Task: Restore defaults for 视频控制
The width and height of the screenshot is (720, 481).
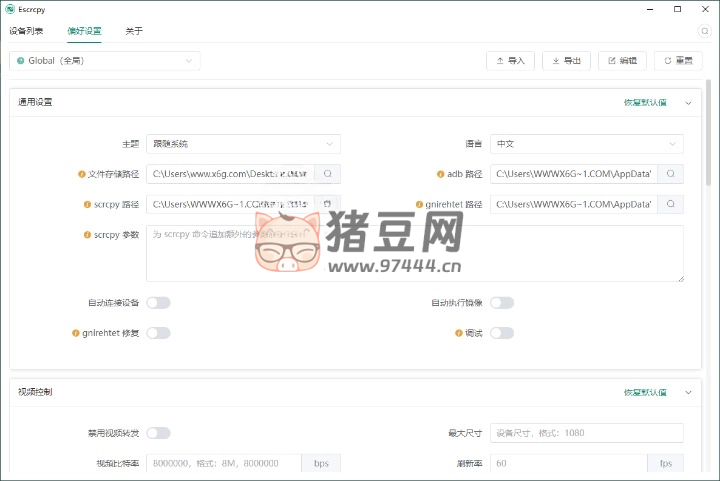Action: coord(645,392)
